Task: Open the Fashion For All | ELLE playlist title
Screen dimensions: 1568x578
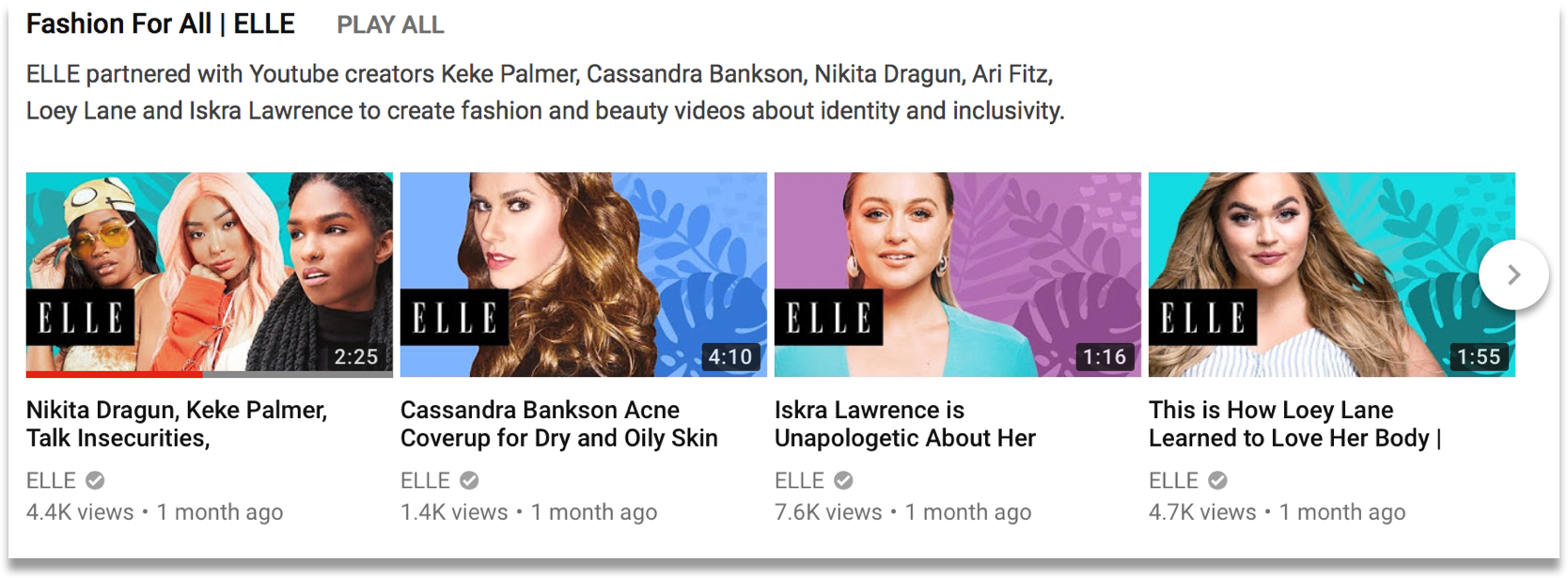Action: pyautogui.click(x=161, y=24)
